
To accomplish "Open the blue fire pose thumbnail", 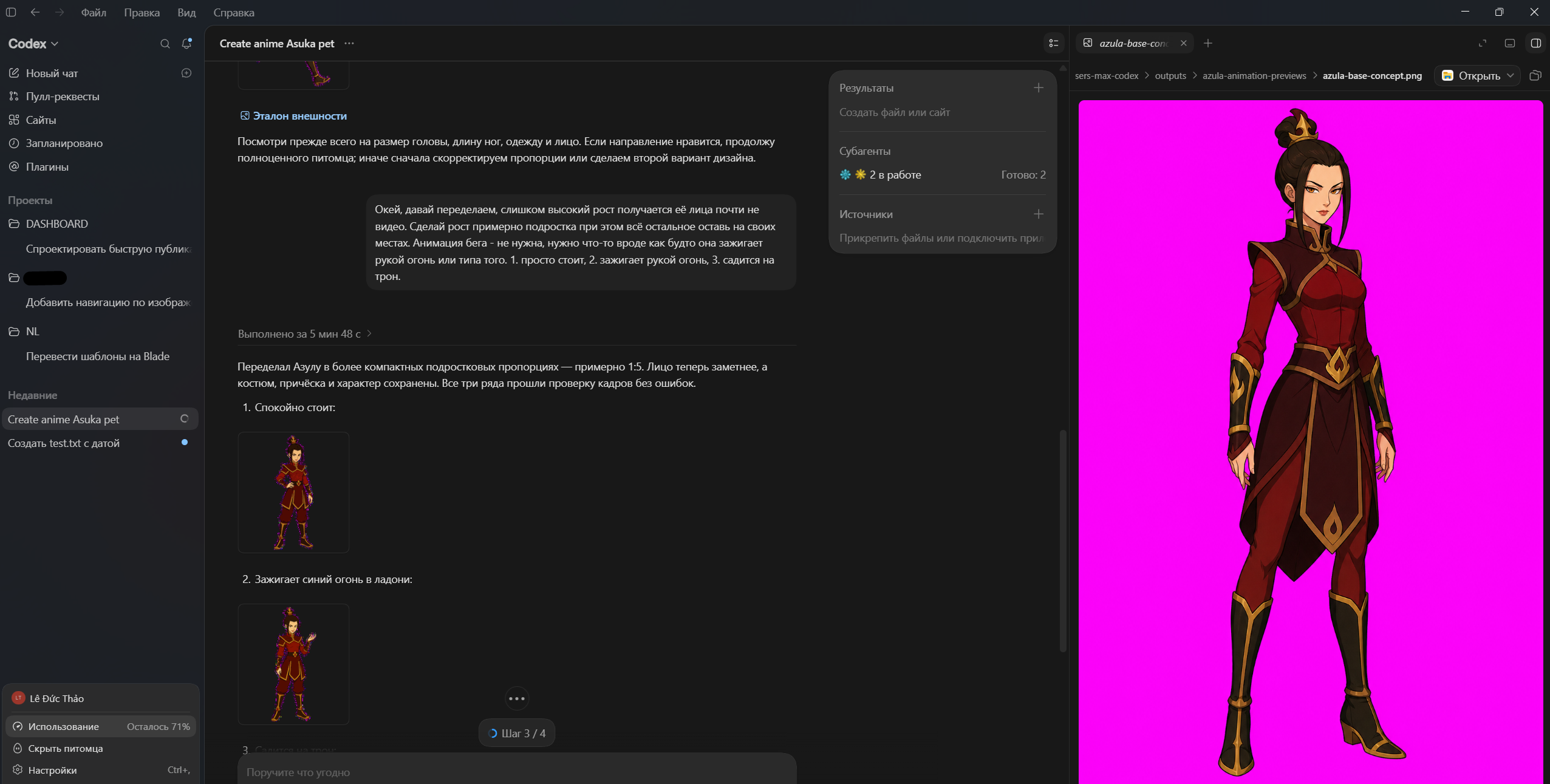I will 293,664.
